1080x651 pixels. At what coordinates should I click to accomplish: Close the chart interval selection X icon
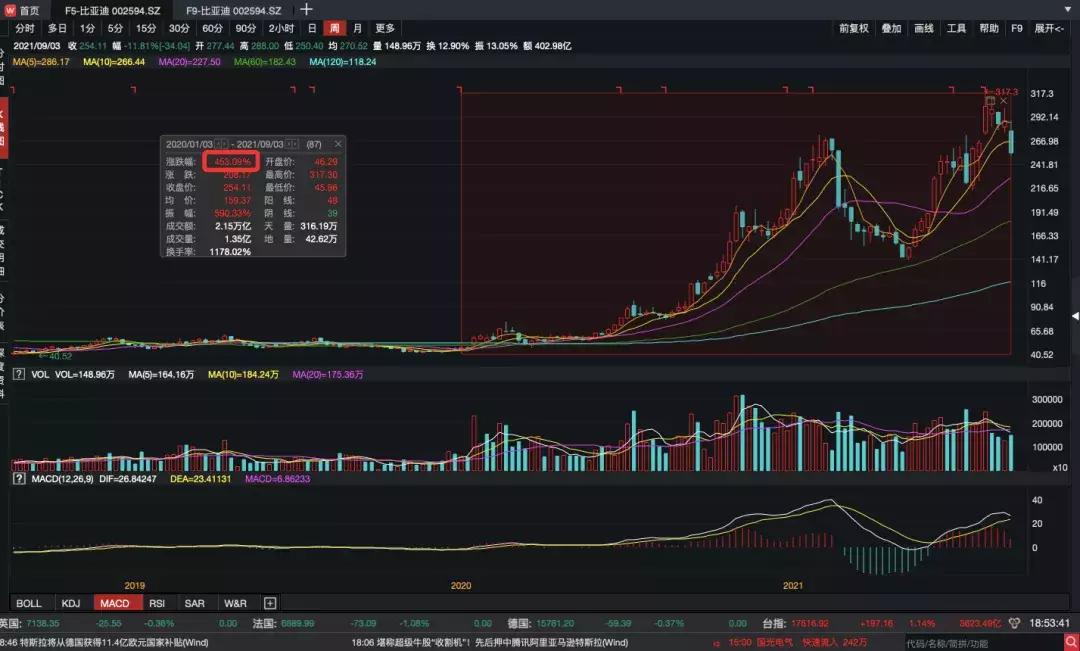point(1004,101)
